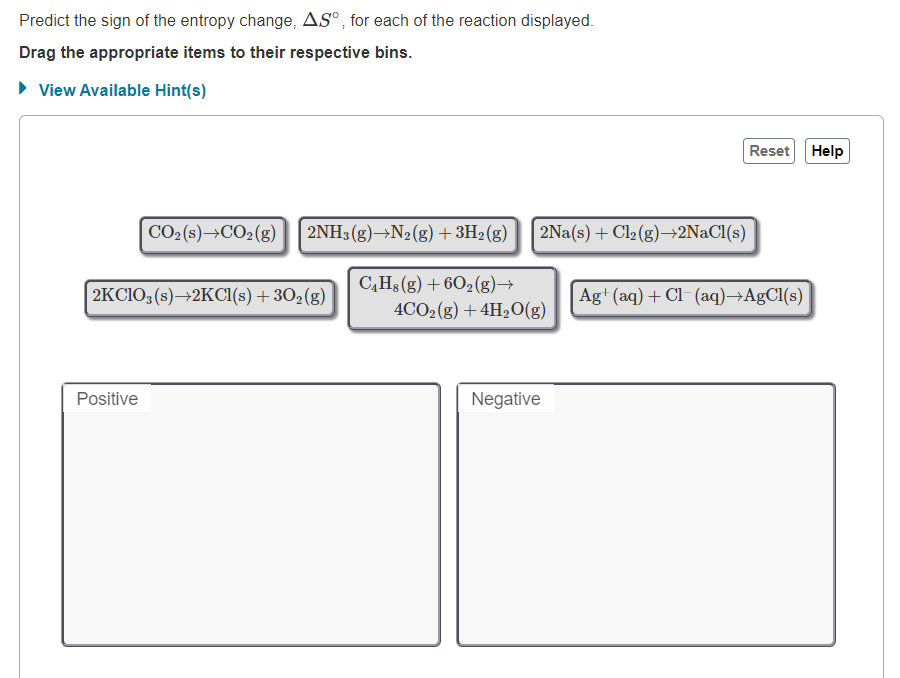The width and height of the screenshot is (900, 678).
Task: Click the Help button
Action: click(826, 151)
